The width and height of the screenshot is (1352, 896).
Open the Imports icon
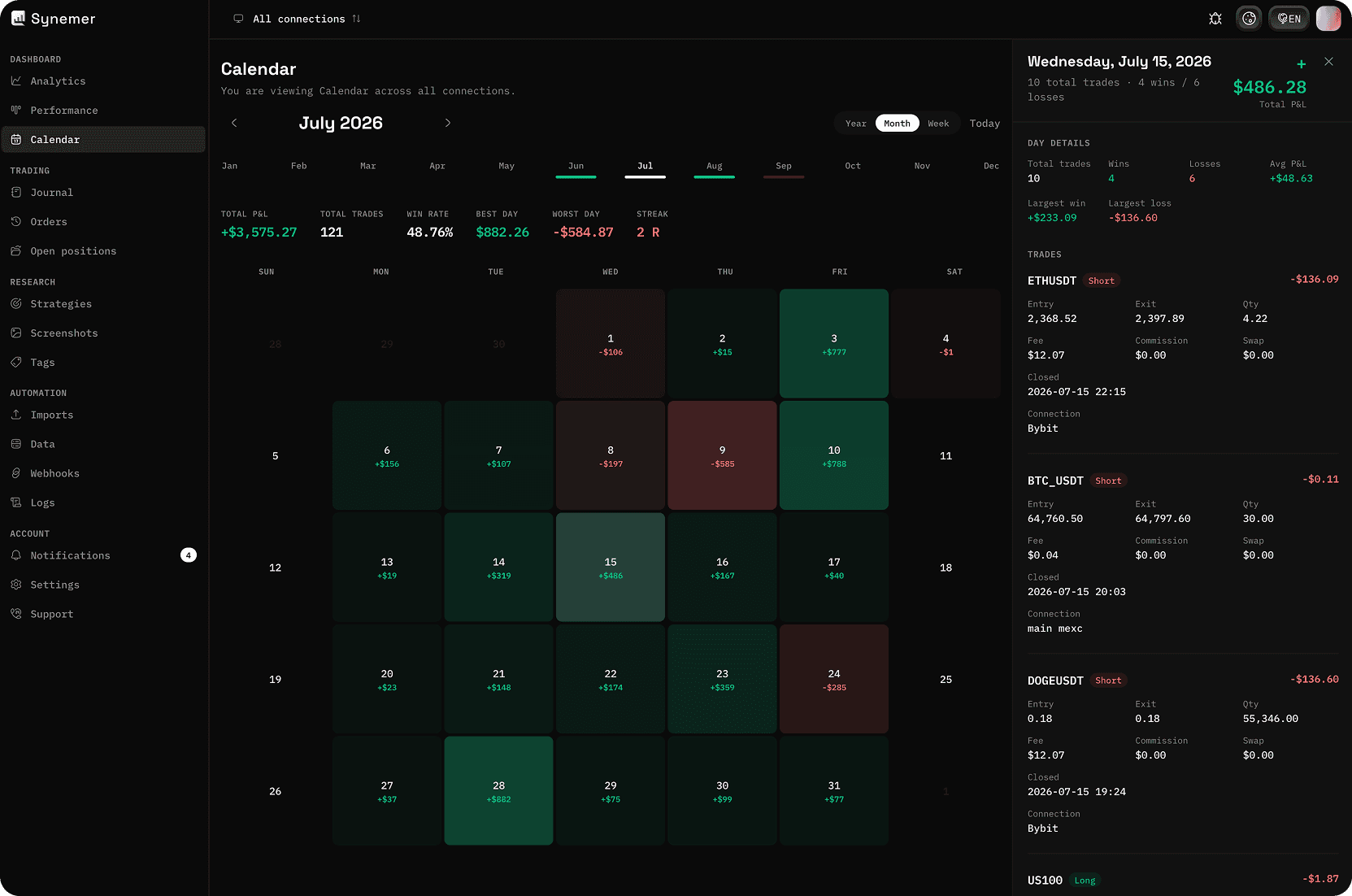point(16,415)
